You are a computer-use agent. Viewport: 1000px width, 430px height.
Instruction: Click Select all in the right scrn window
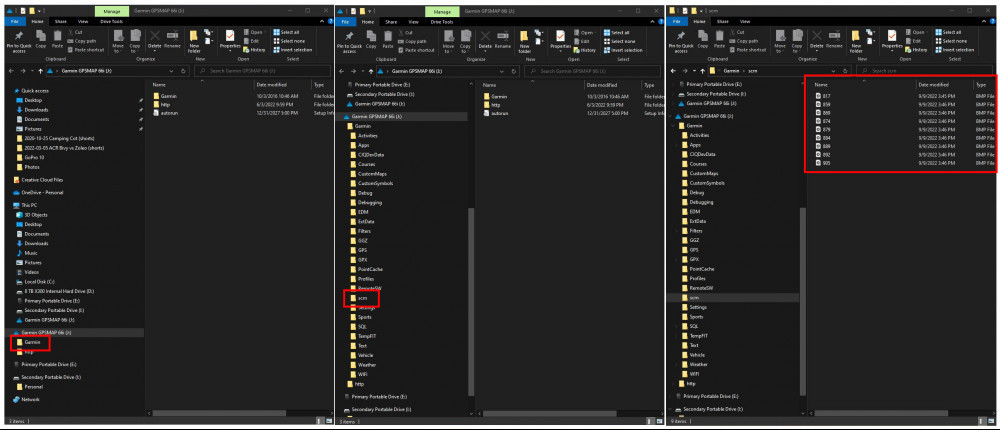947,32
